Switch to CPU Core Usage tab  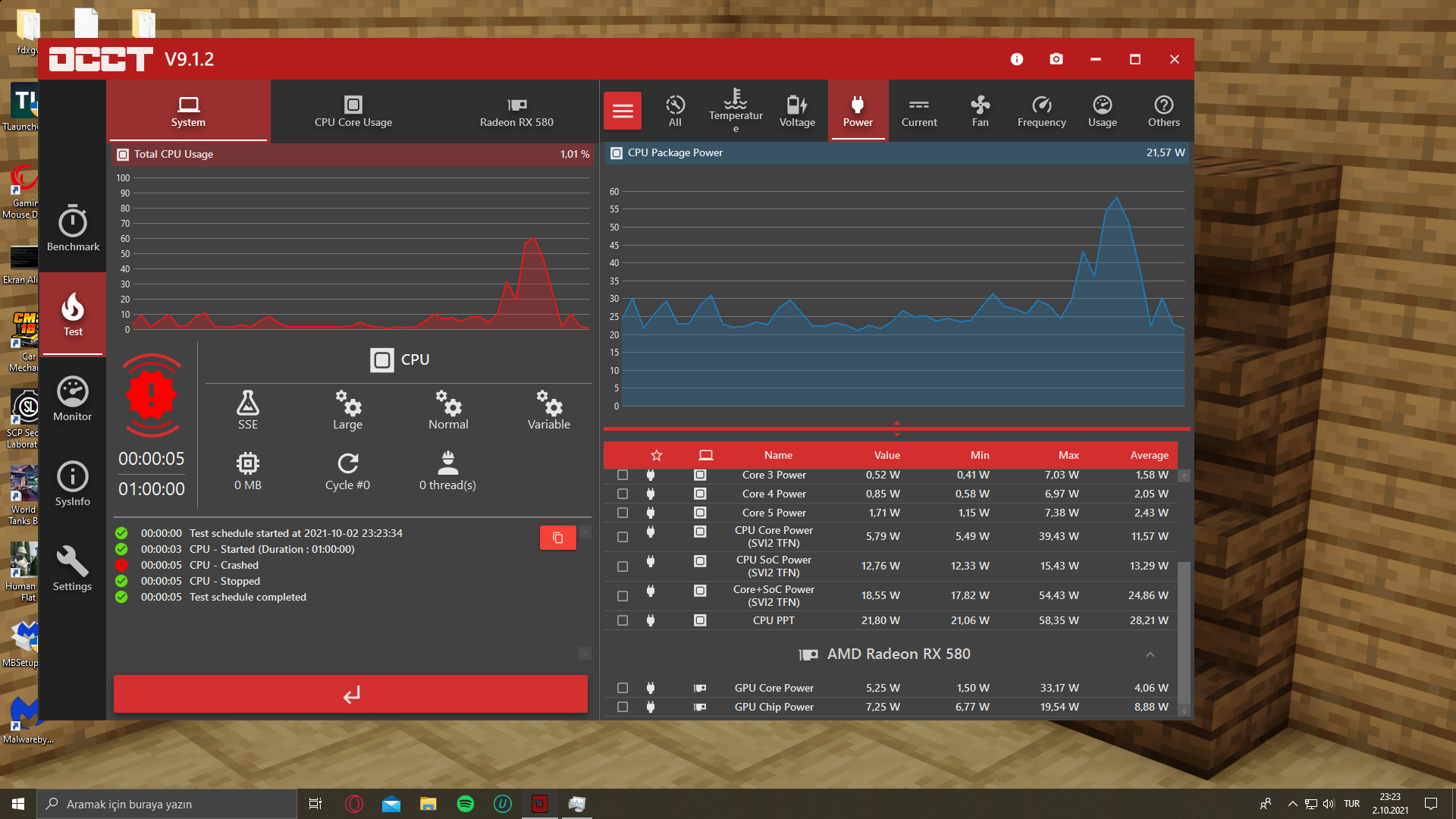point(353,111)
